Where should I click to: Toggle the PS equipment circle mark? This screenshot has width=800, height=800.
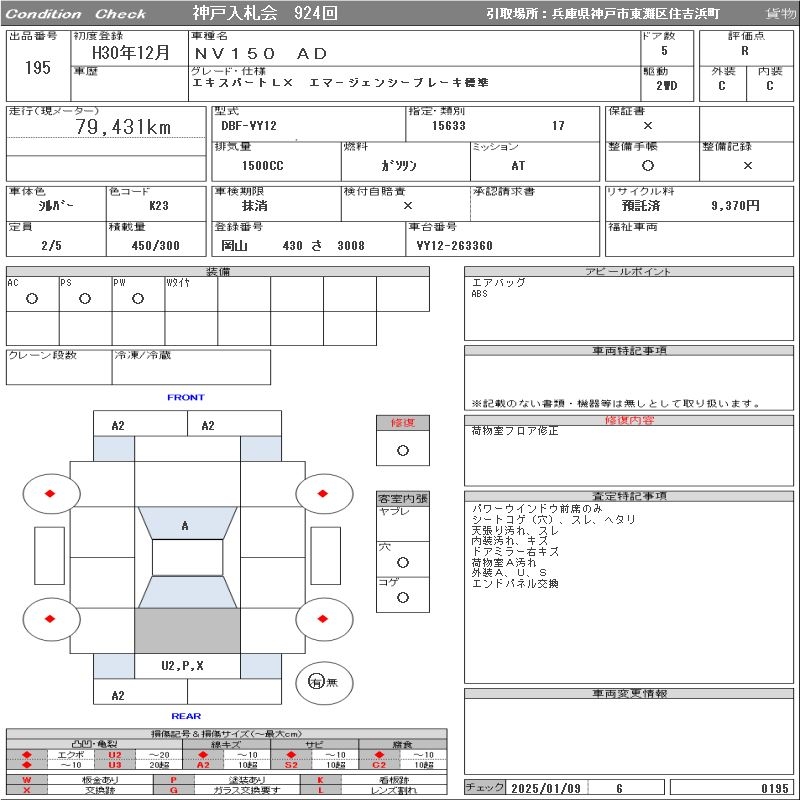tap(85, 298)
